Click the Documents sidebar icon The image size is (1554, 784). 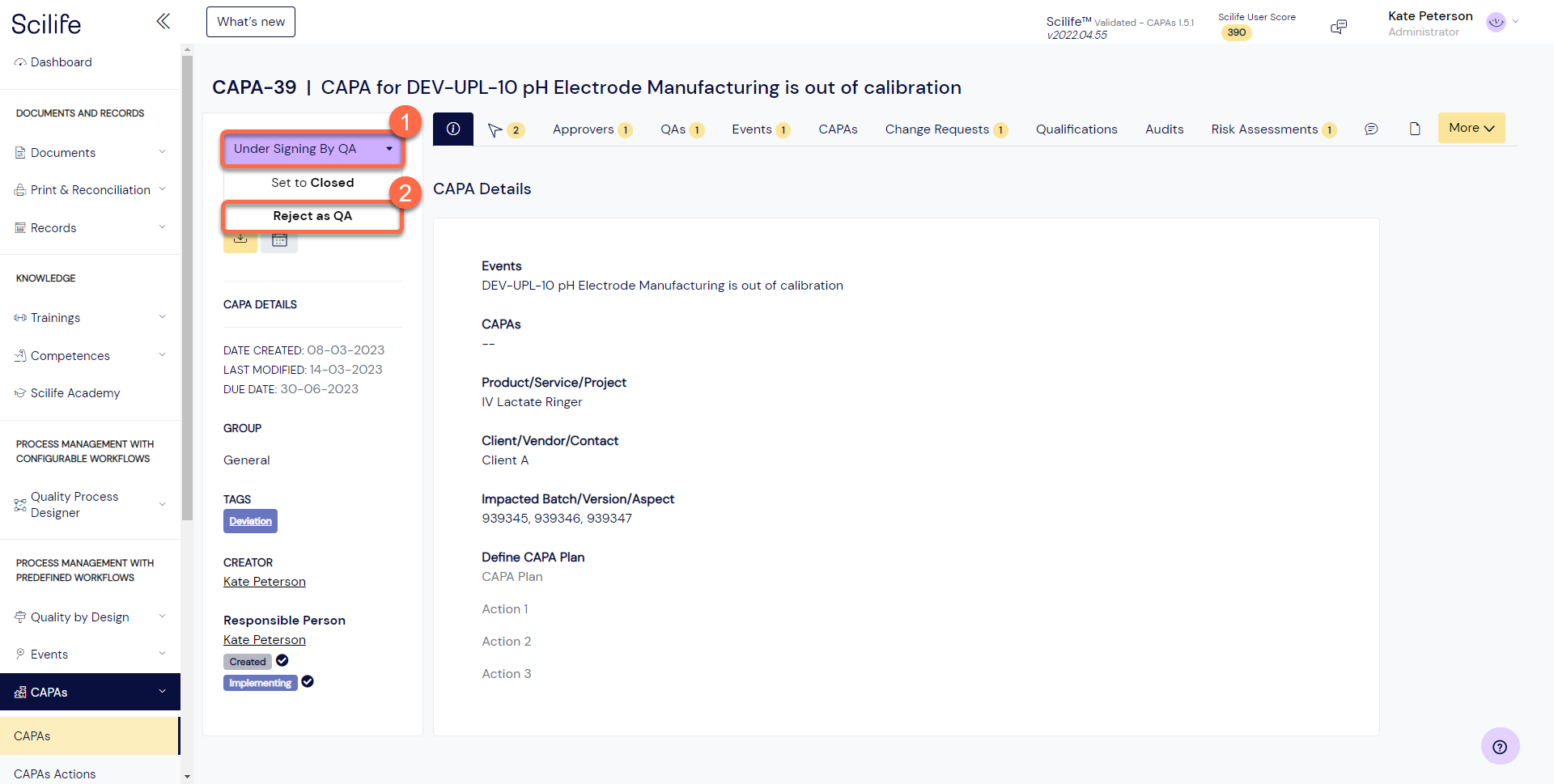click(20, 152)
